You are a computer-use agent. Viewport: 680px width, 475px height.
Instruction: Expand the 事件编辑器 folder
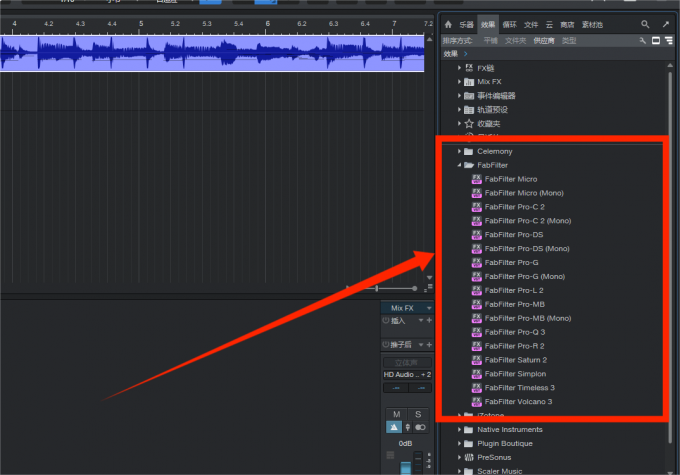459,95
